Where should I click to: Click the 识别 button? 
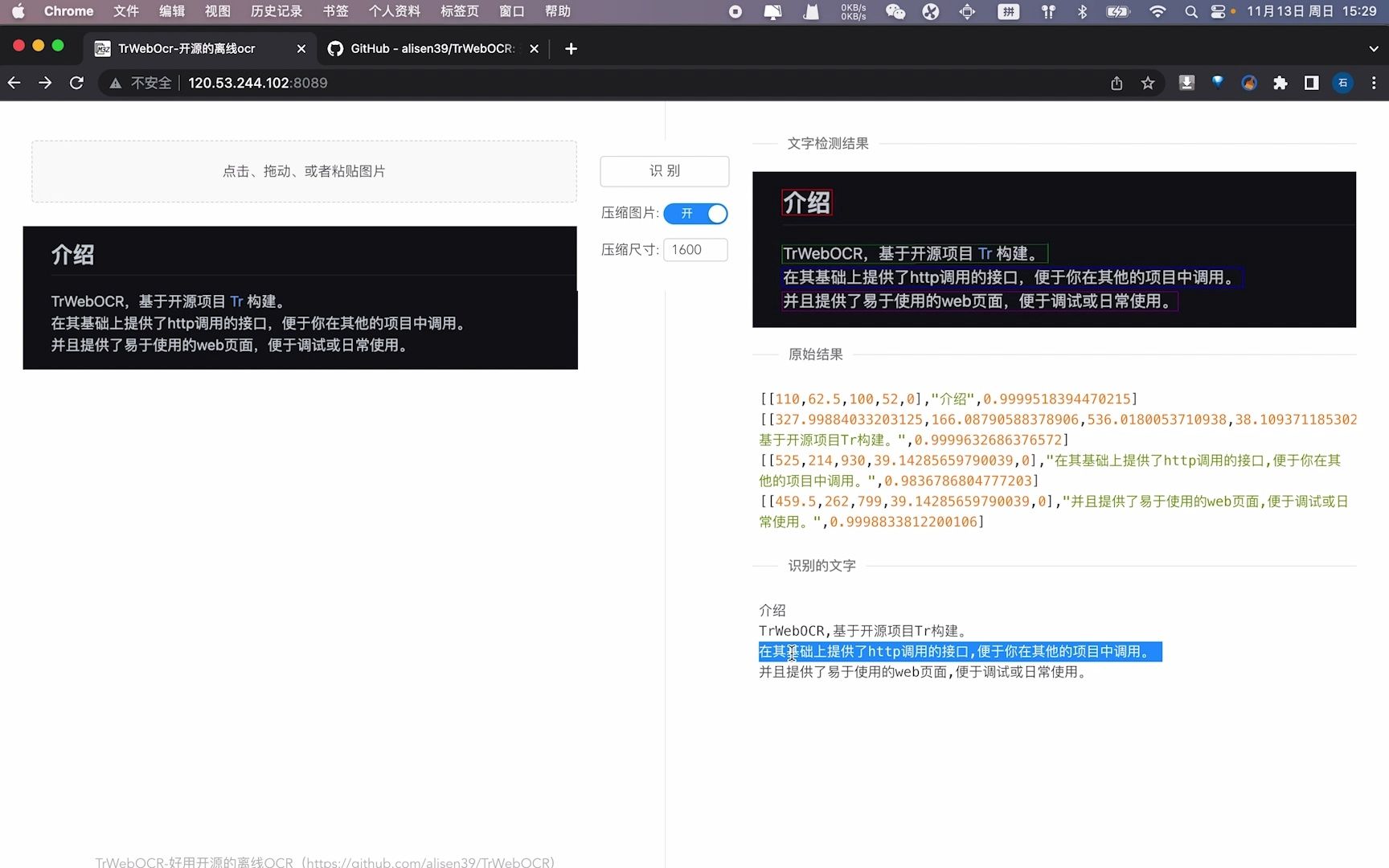pyautogui.click(x=665, y=171)
